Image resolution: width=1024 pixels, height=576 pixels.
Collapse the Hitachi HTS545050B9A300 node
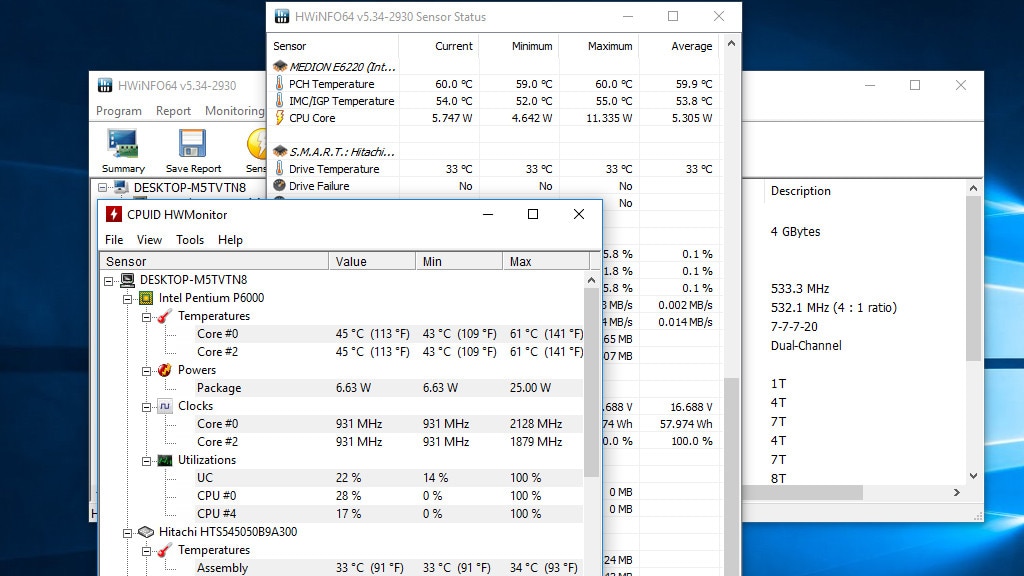tap(127, 533)
